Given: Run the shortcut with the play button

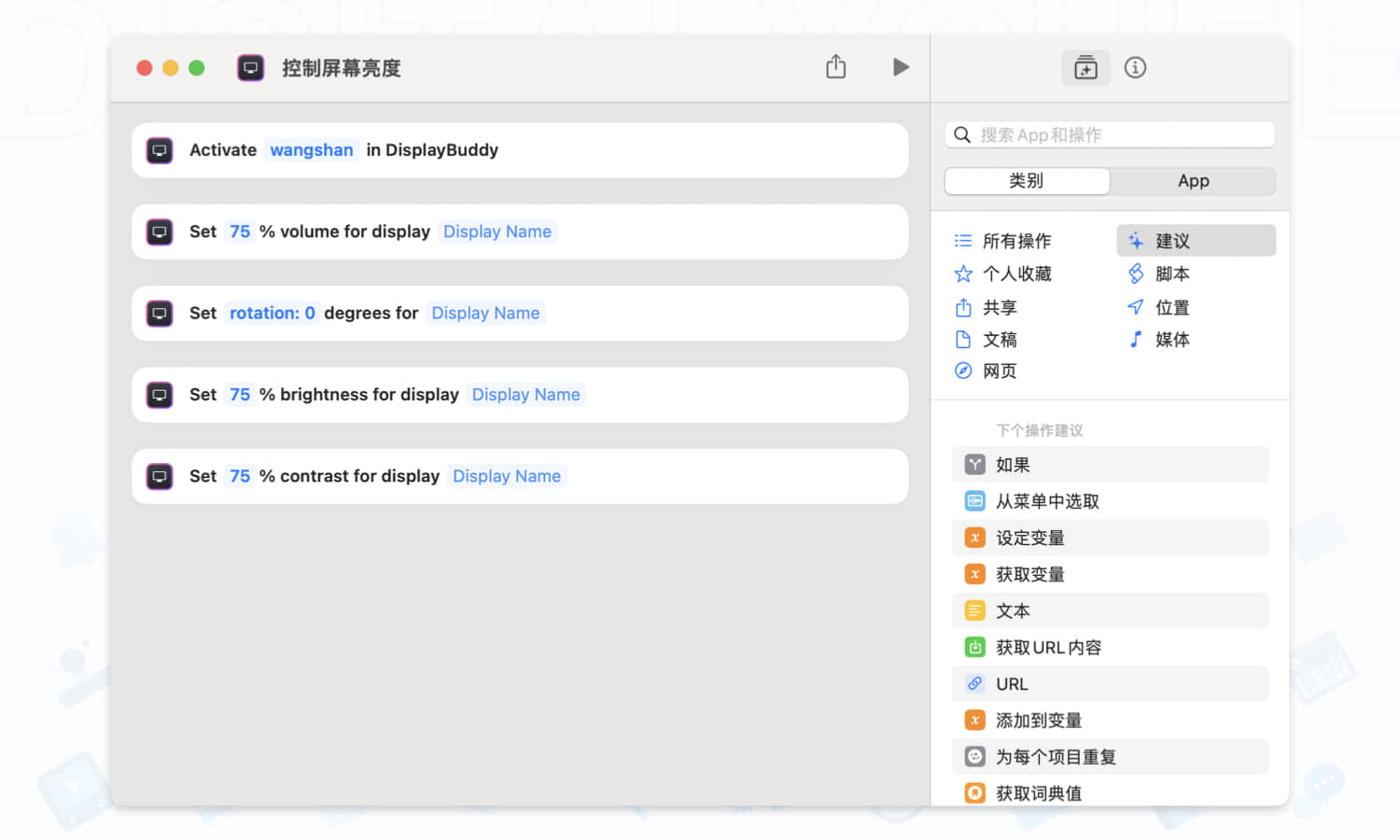Looking at the screenshot, I should pos(900,66).
